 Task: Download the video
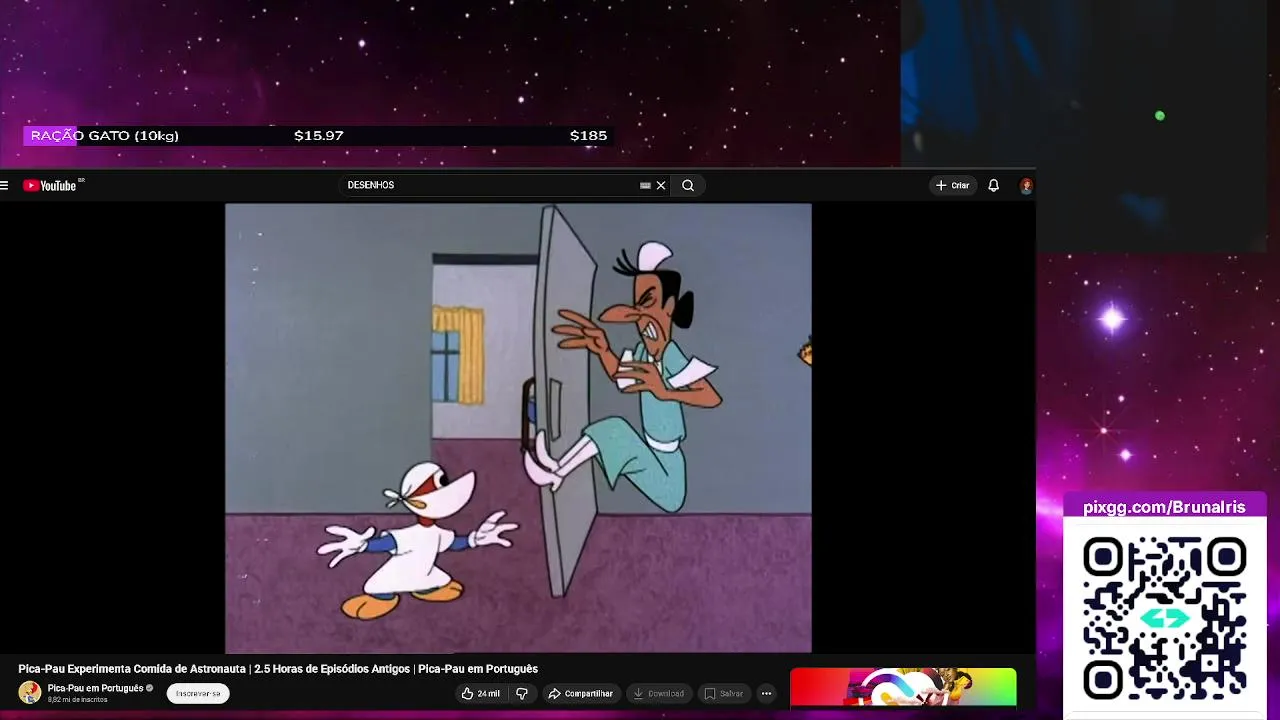coord(659,693)
